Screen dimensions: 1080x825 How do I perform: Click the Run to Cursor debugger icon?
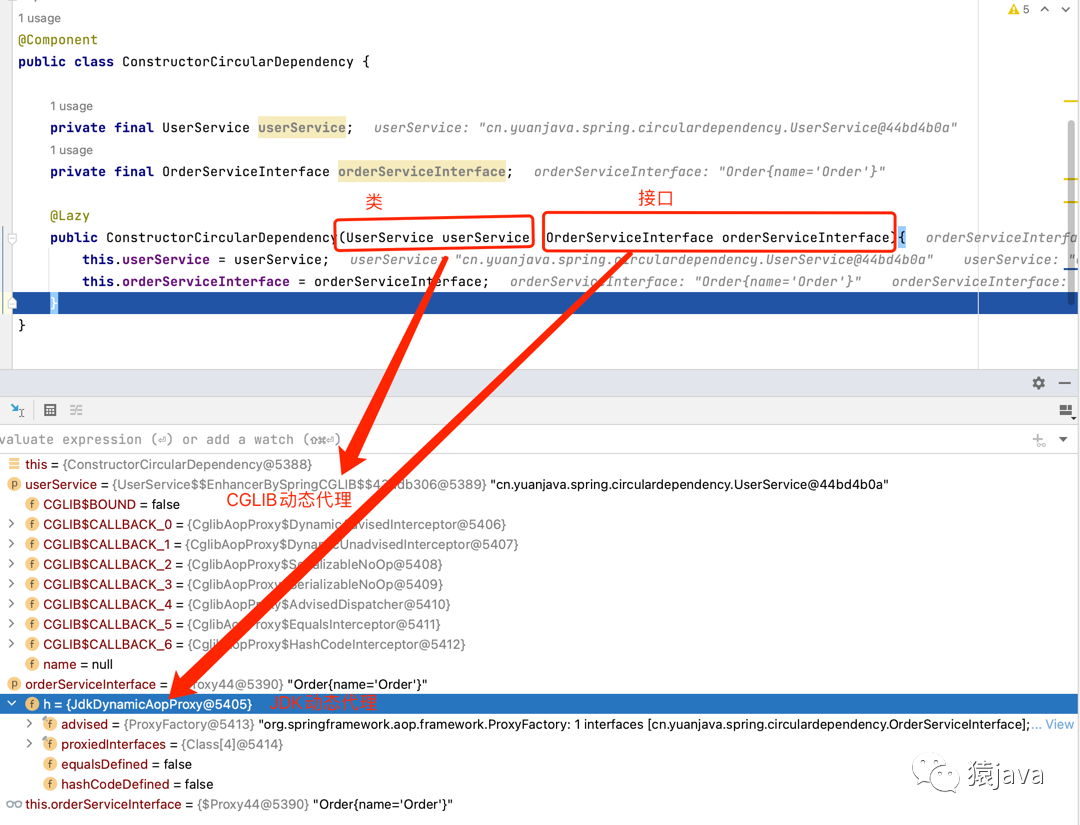tap(17, 410)
